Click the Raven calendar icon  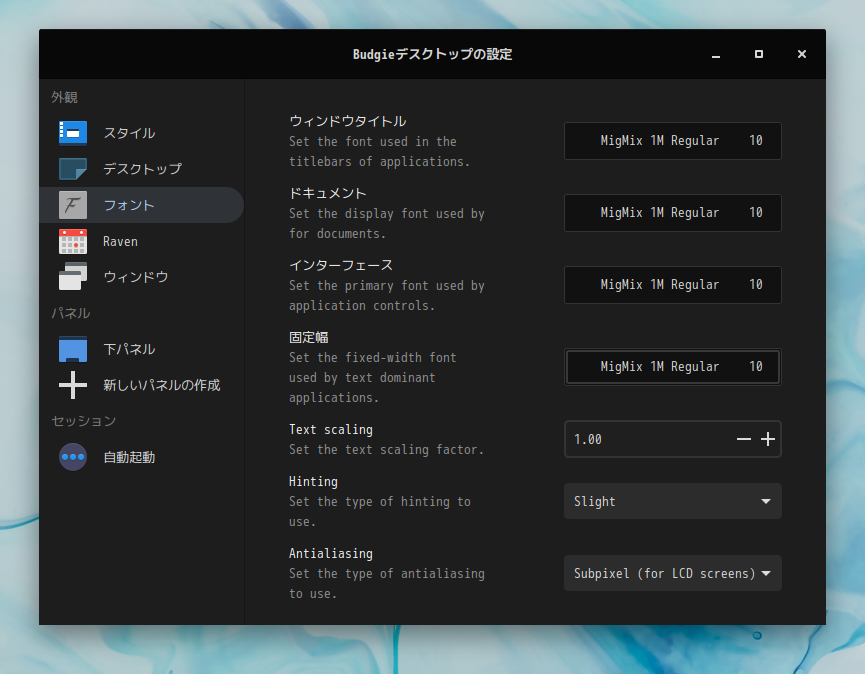[x=73, y=241]
